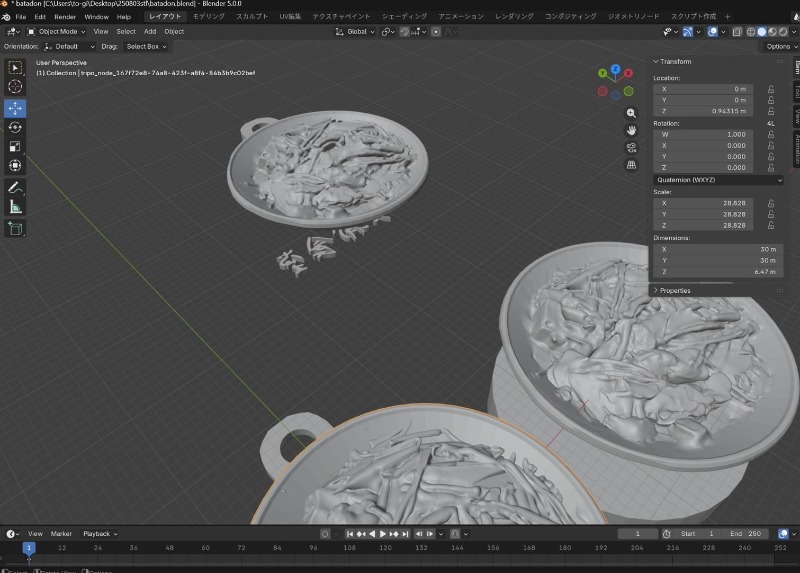Click frame 120 on the timeline ruler
Screen dimensions: 800x573
tap(384, 548)
